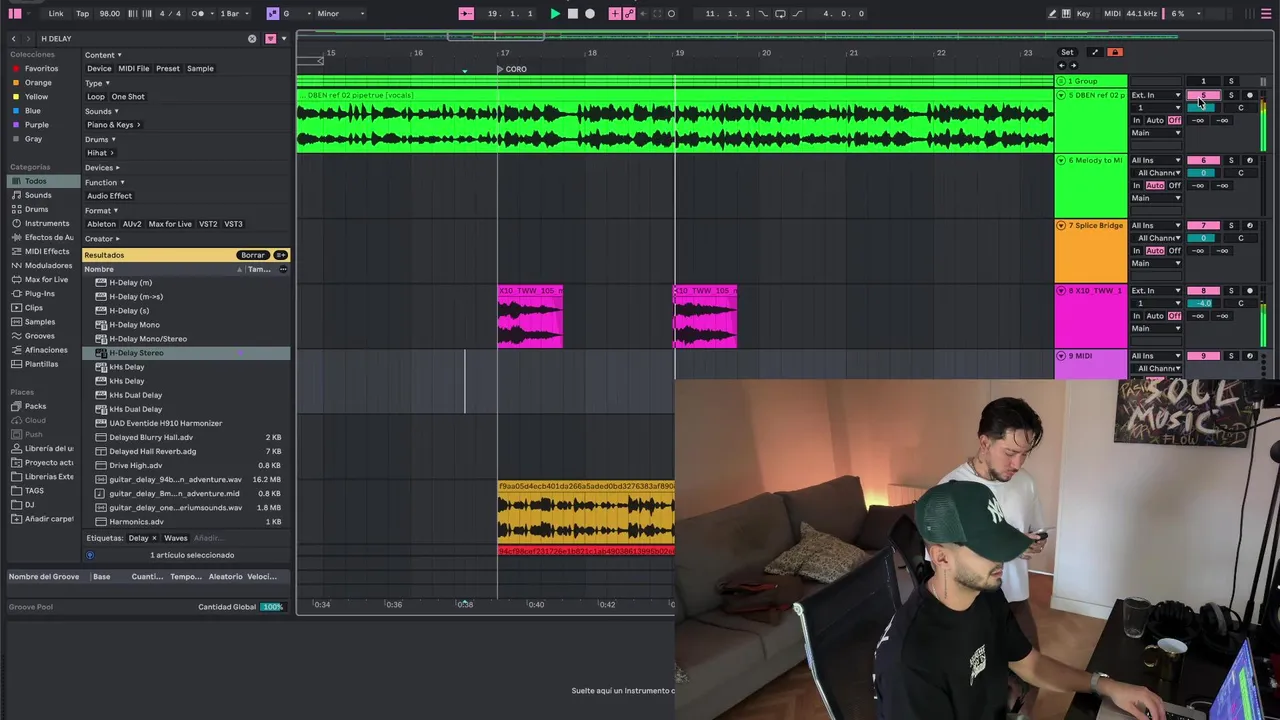Select the MIDI File filter tag
This screenshot has width=1280, height=720.
click(x=134, y=68)
